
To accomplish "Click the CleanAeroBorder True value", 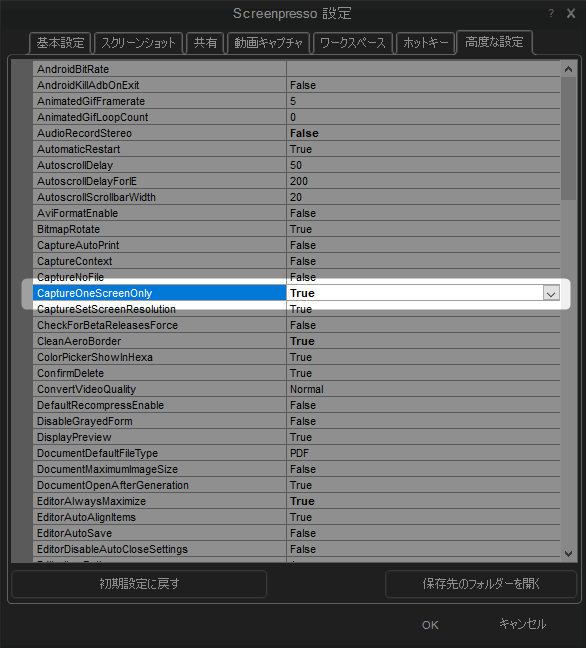I will coord(423,341).
